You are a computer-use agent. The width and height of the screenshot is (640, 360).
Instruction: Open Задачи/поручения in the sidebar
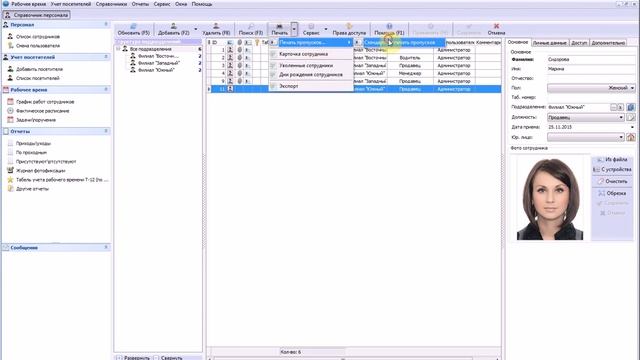point(36,120)
